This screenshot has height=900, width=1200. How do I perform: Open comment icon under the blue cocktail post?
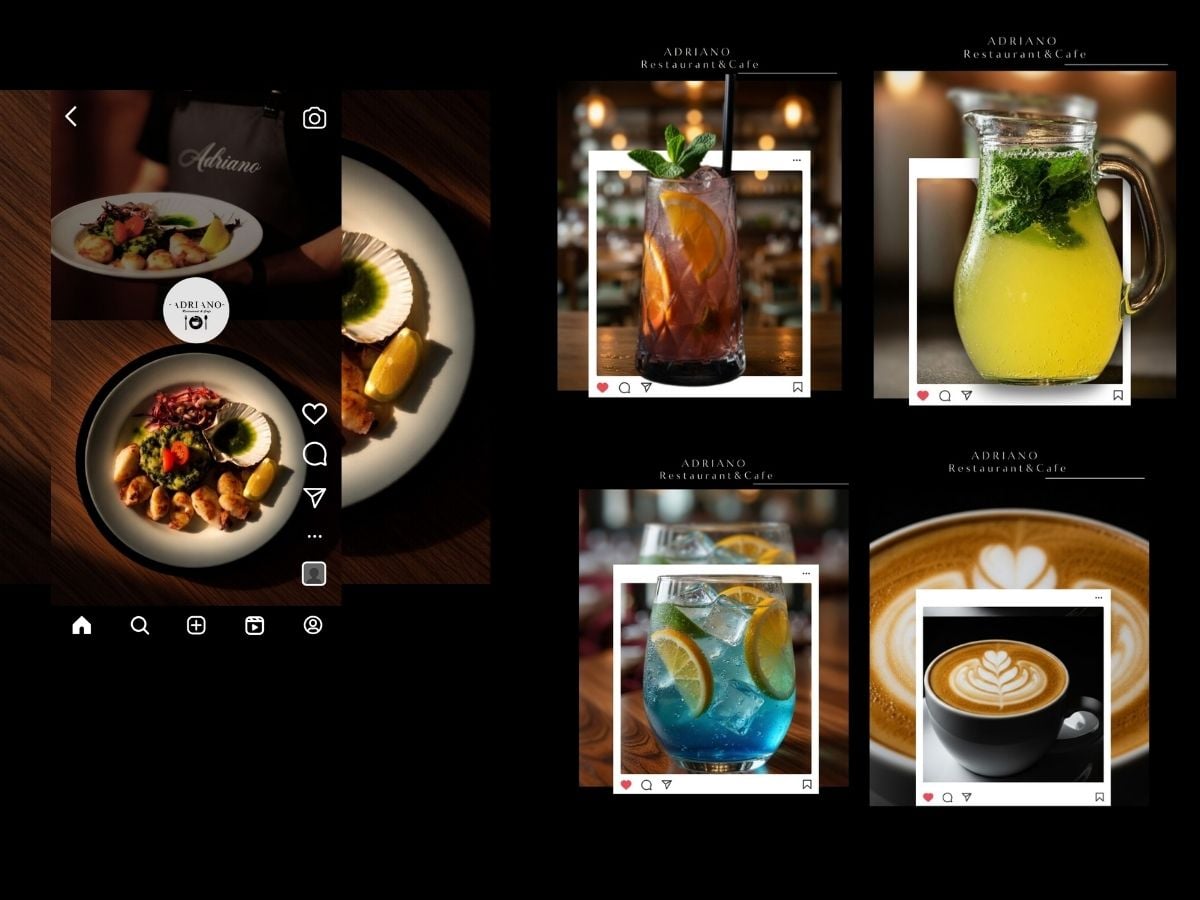tap(647, 785)
